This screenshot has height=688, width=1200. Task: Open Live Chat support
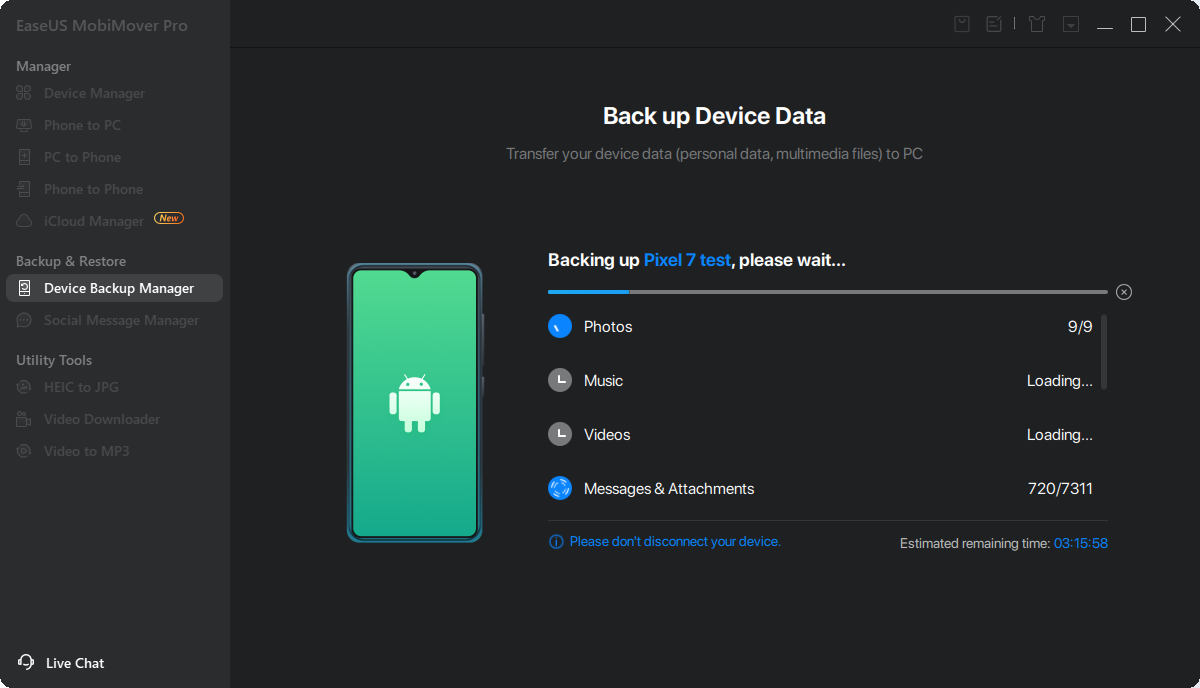[74, 663]
